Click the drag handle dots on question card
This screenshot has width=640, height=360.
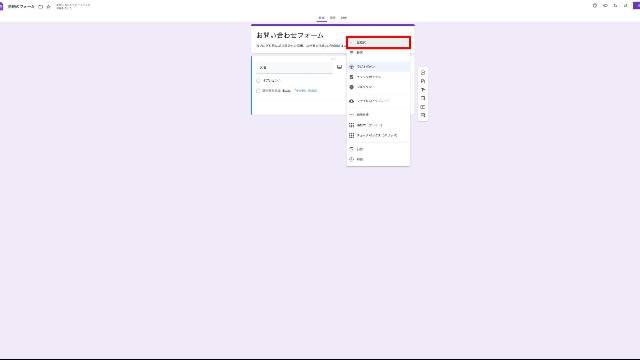pyautogui.click(x=333, y=59)
